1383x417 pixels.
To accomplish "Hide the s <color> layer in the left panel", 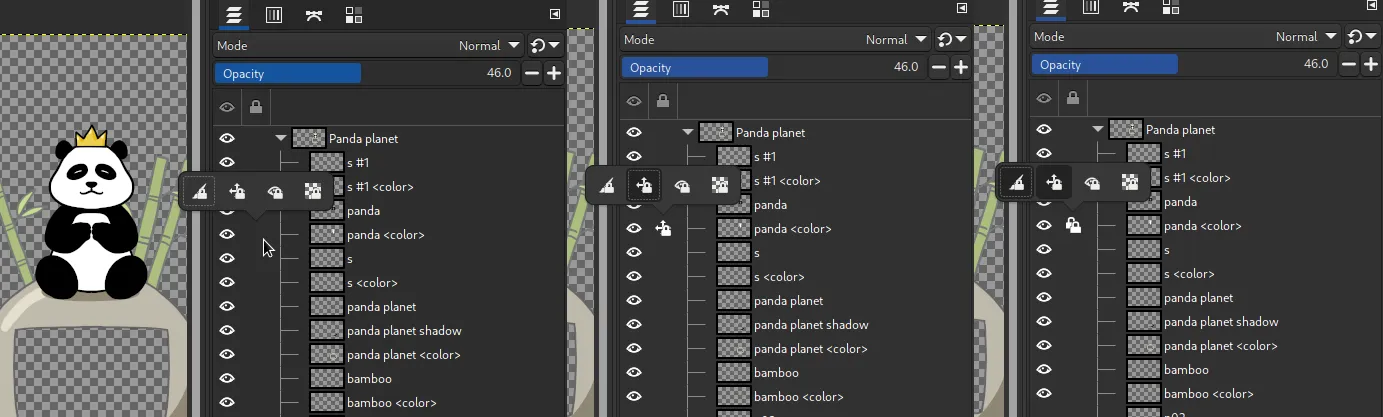I will [227, 282].
